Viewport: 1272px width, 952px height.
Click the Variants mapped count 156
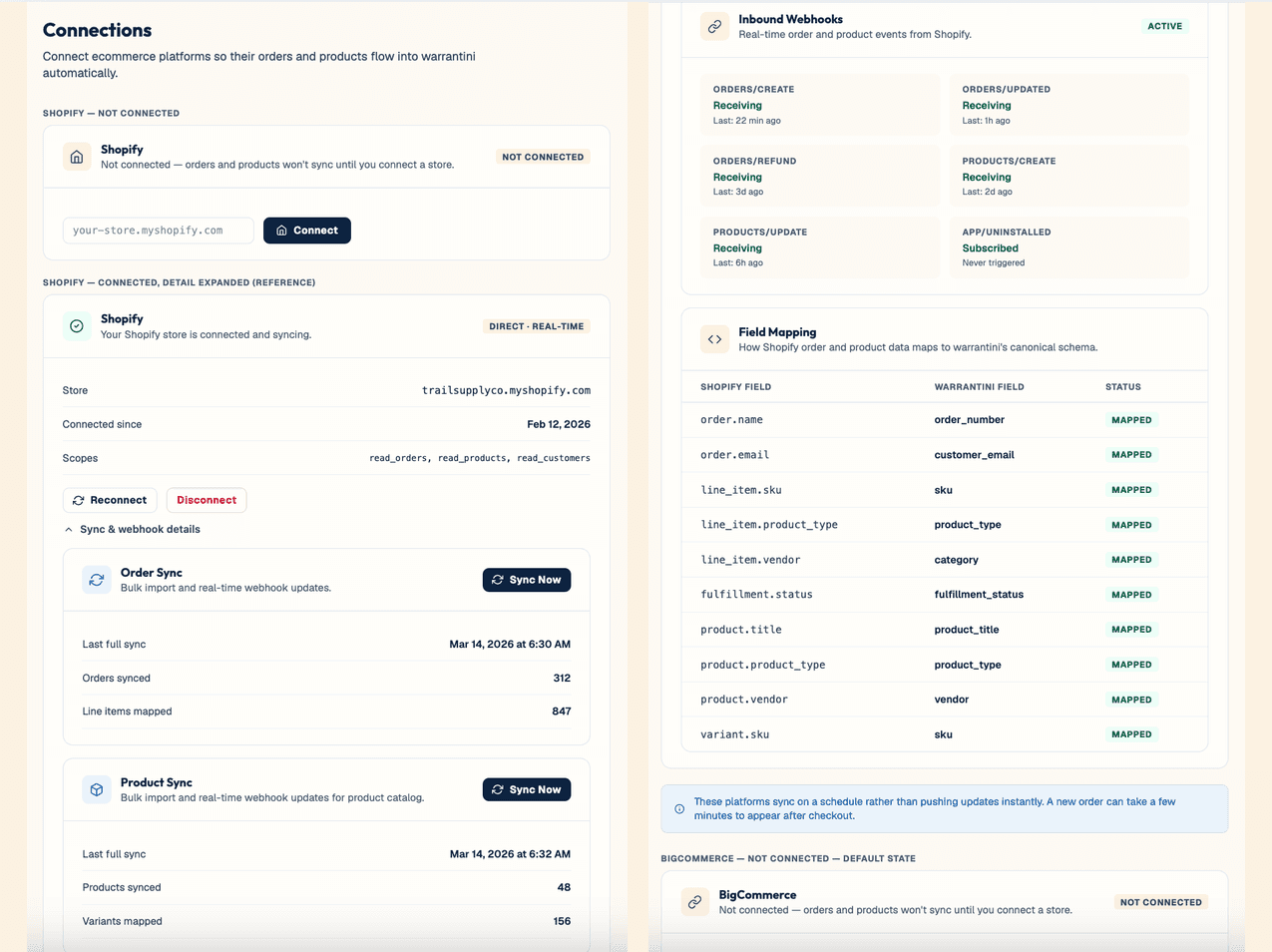(x=562, y=921)
